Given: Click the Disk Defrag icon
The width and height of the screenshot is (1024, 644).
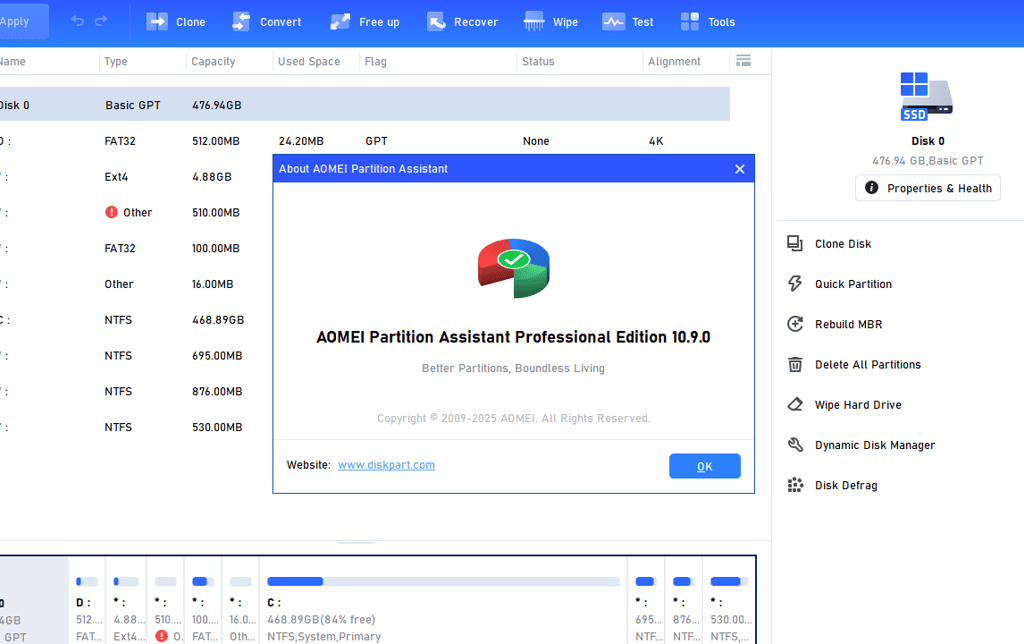Looking at the screenshot, I should click(x=795, y=485).
